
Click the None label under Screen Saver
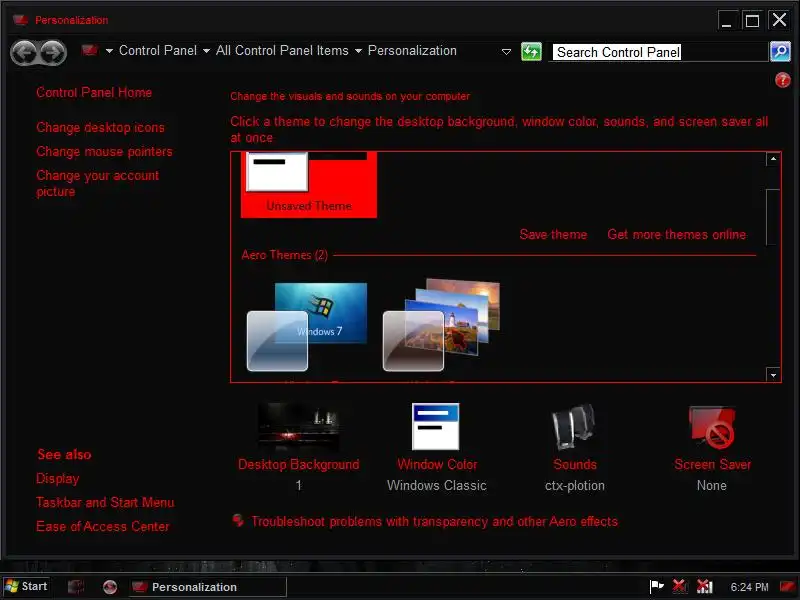click(711, 485)
